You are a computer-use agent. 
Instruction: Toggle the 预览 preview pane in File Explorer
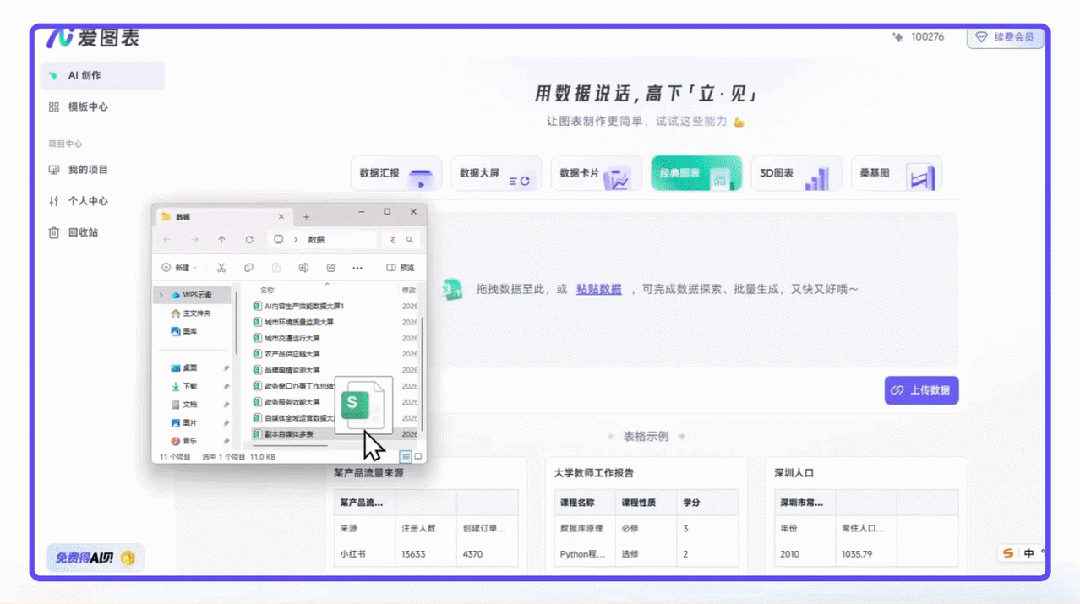(397, 267)
